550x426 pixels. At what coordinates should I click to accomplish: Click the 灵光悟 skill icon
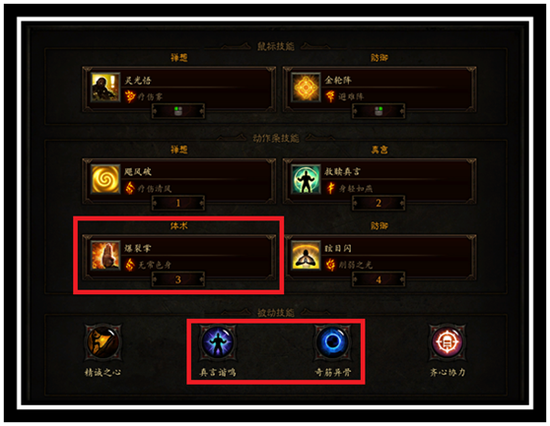tap(105, 87)
